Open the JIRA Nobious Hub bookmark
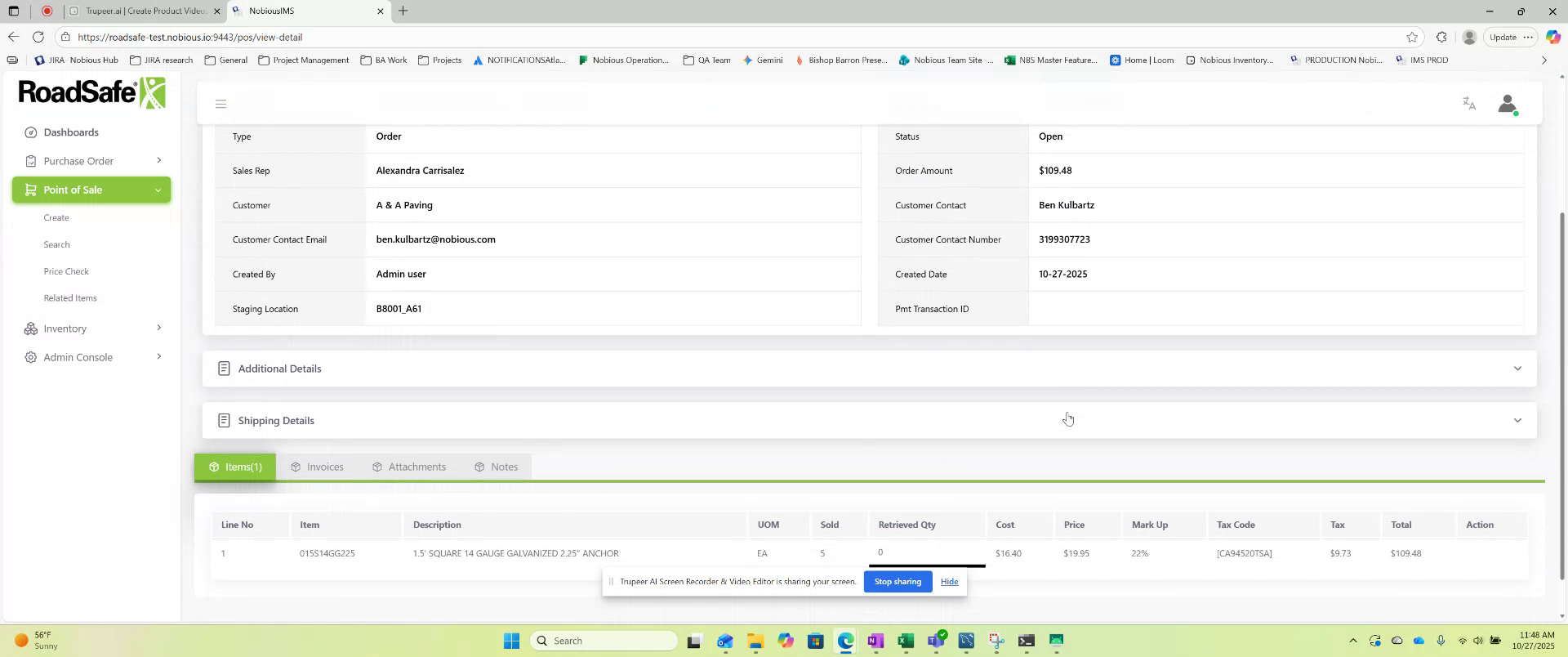 click(x=77, y=60)
